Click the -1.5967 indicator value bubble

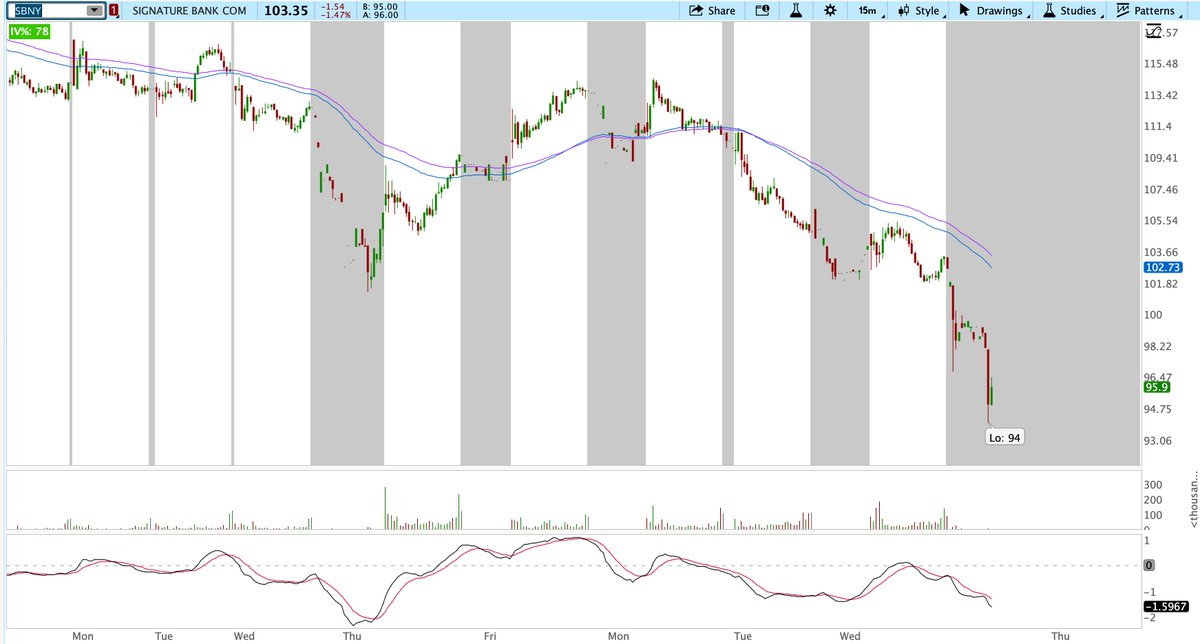(x=1165, y=606)
